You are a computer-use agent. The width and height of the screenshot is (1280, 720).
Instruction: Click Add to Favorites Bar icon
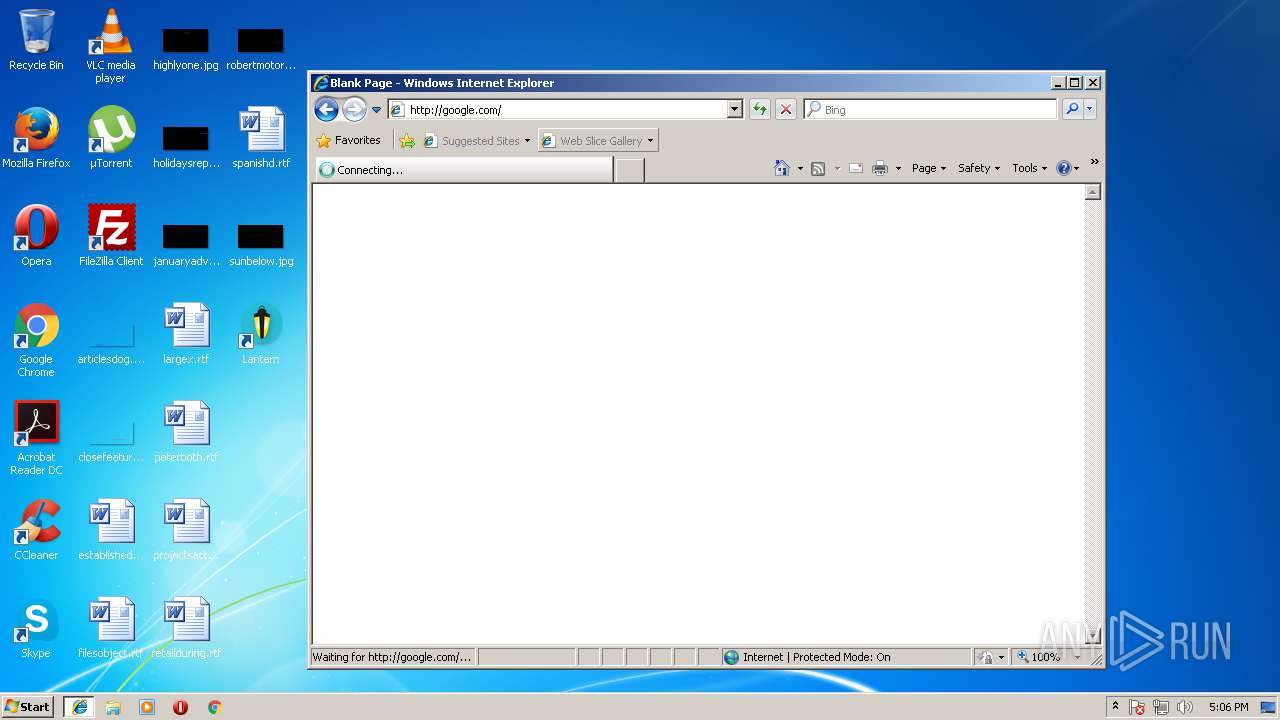click(407, 141)
